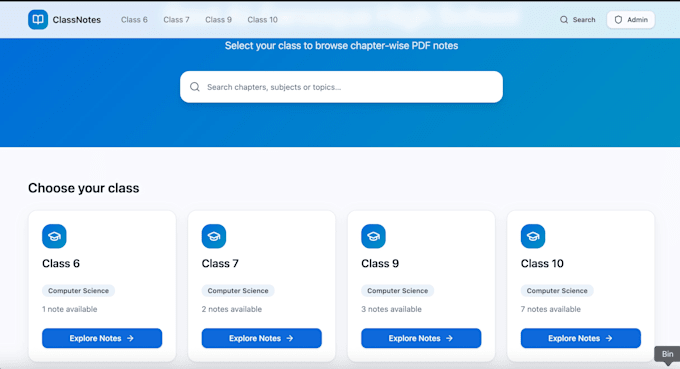
Task: Click the Bin tooltip label at bottom right
Action: click(667, 354)
